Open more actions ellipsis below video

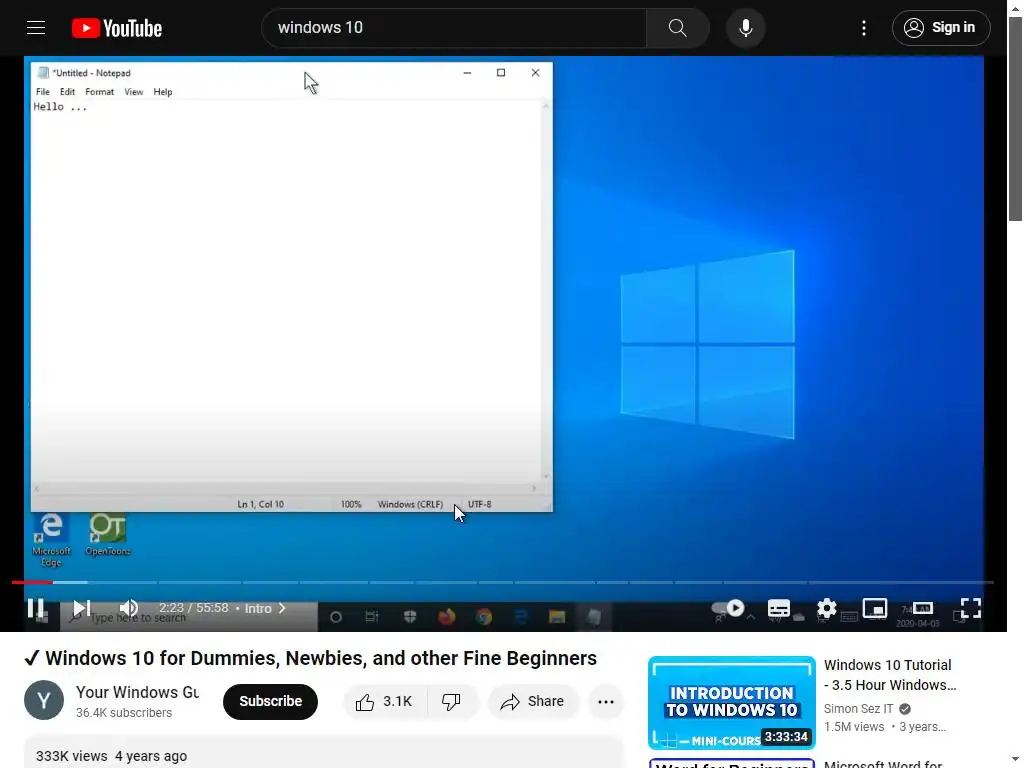point(606,701)
